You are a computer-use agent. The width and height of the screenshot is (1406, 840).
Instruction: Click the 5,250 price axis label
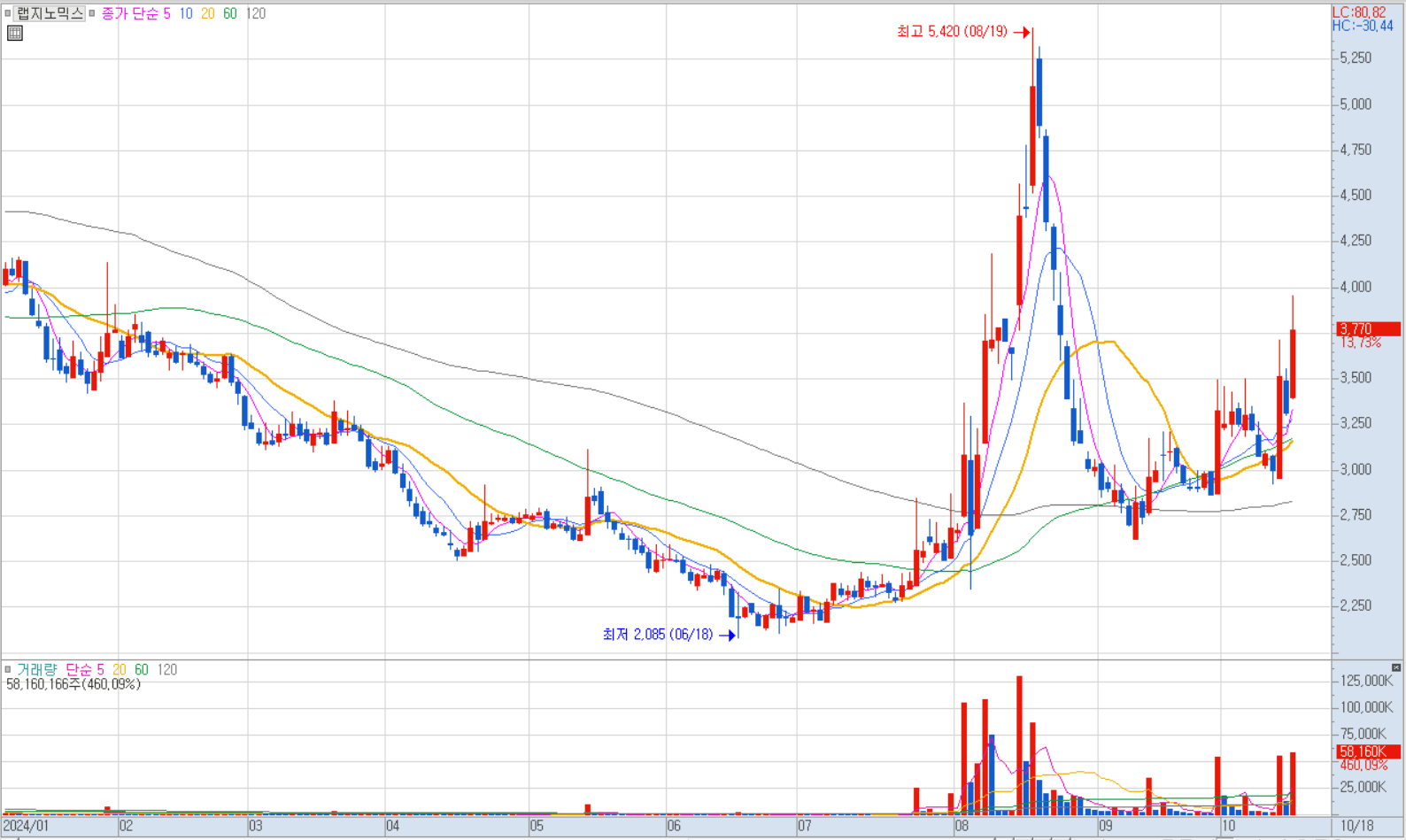[x=1356, y=58]
